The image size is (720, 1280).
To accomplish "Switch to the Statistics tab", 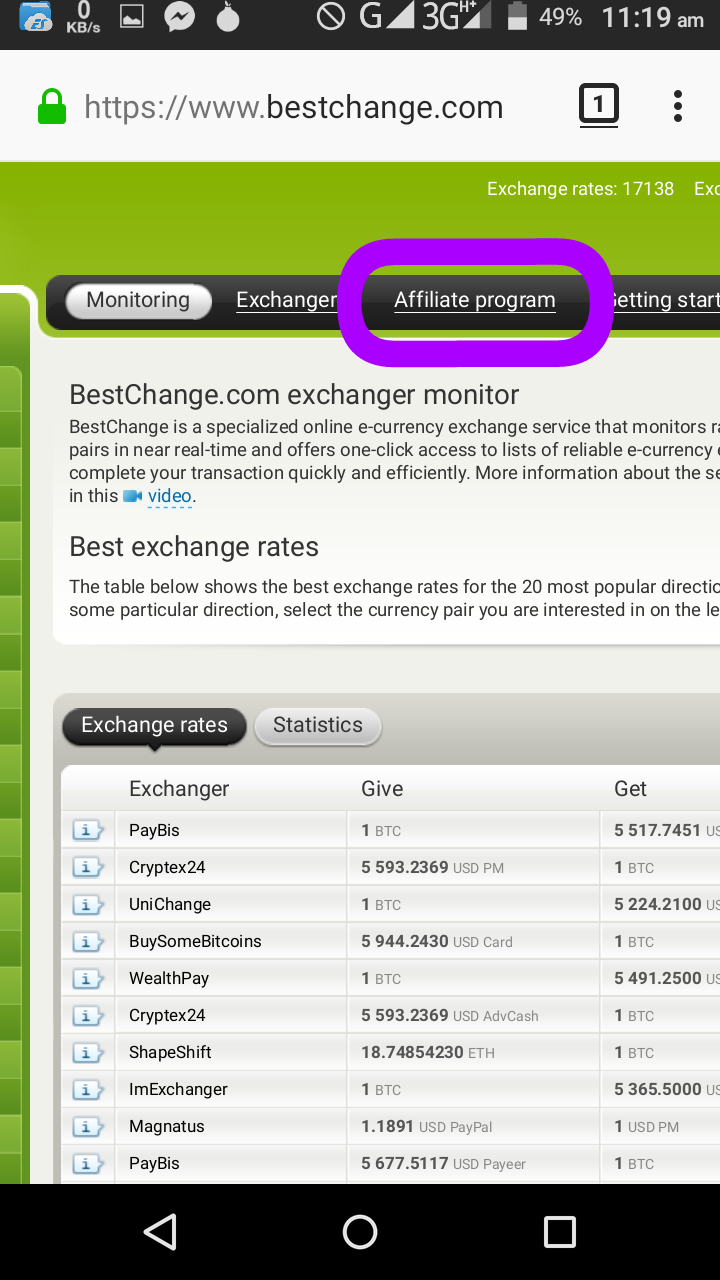I will [318, 726].
